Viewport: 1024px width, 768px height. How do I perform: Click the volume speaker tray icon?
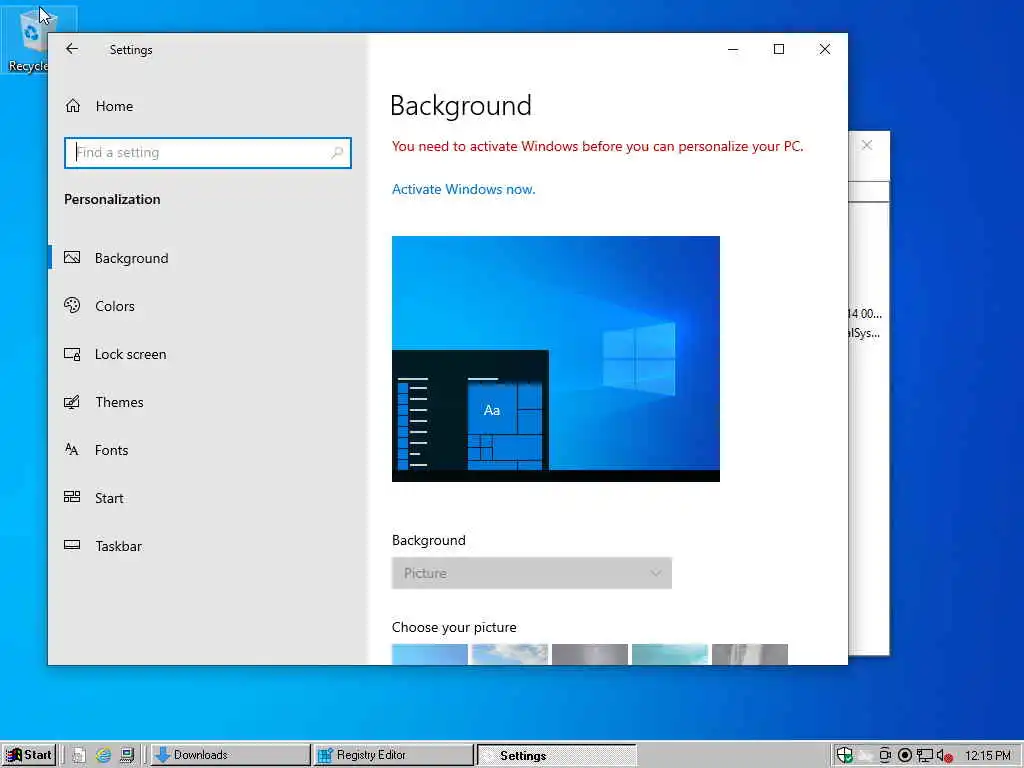944,756
